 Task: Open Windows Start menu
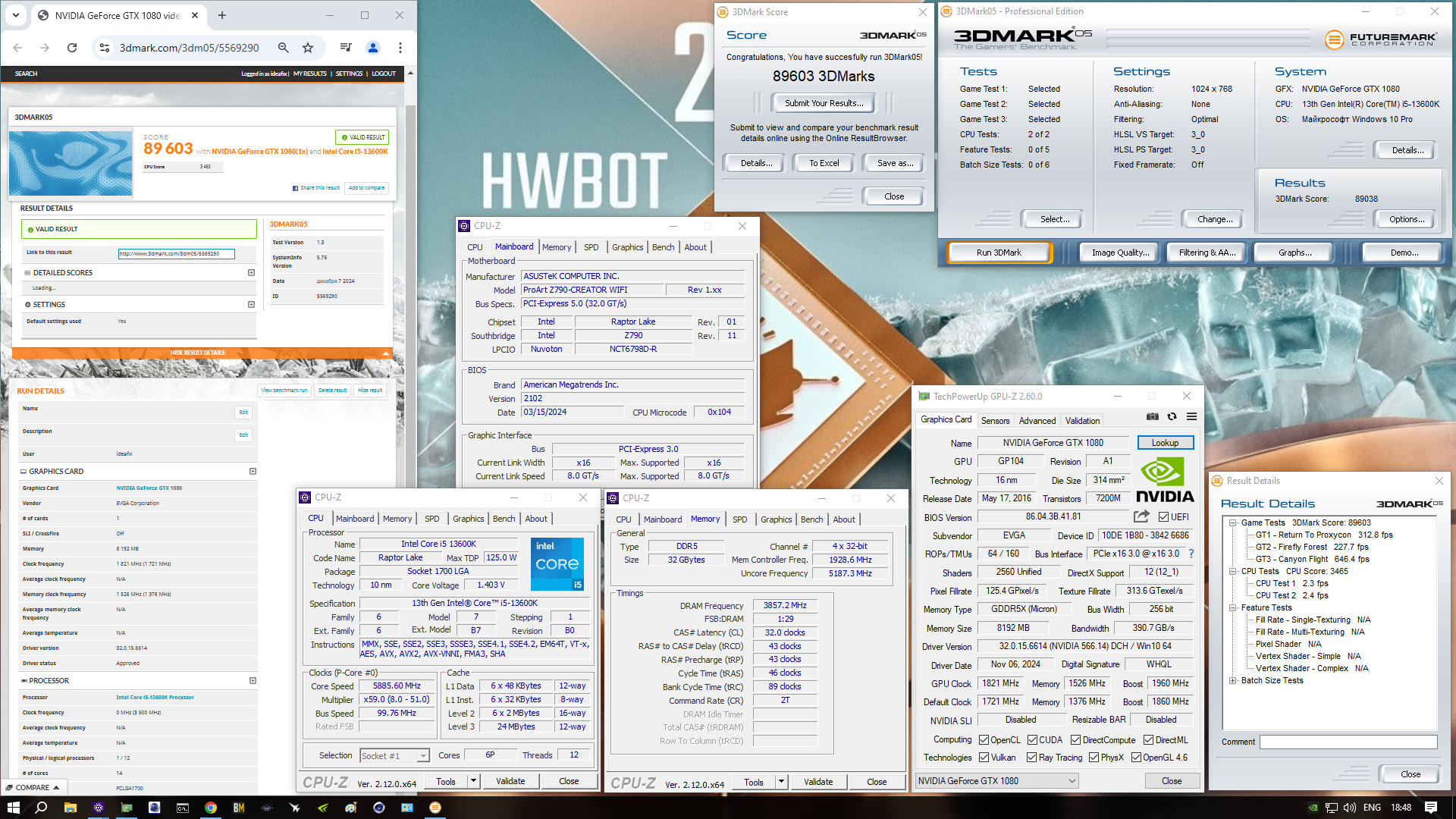(x=13, y=808)
